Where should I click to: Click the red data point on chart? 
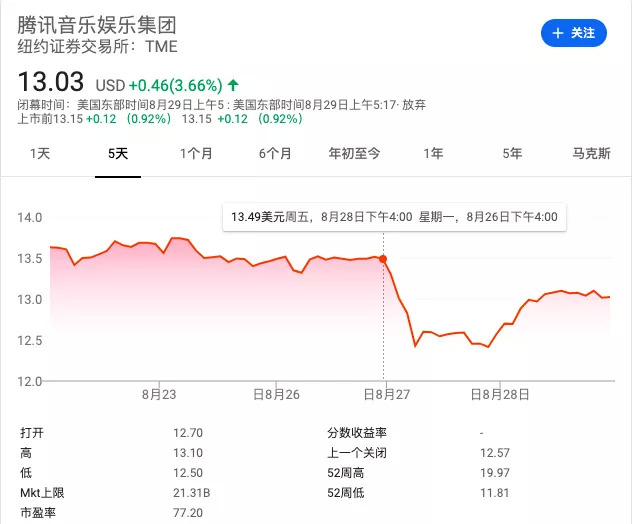click(x=383, y=259)
